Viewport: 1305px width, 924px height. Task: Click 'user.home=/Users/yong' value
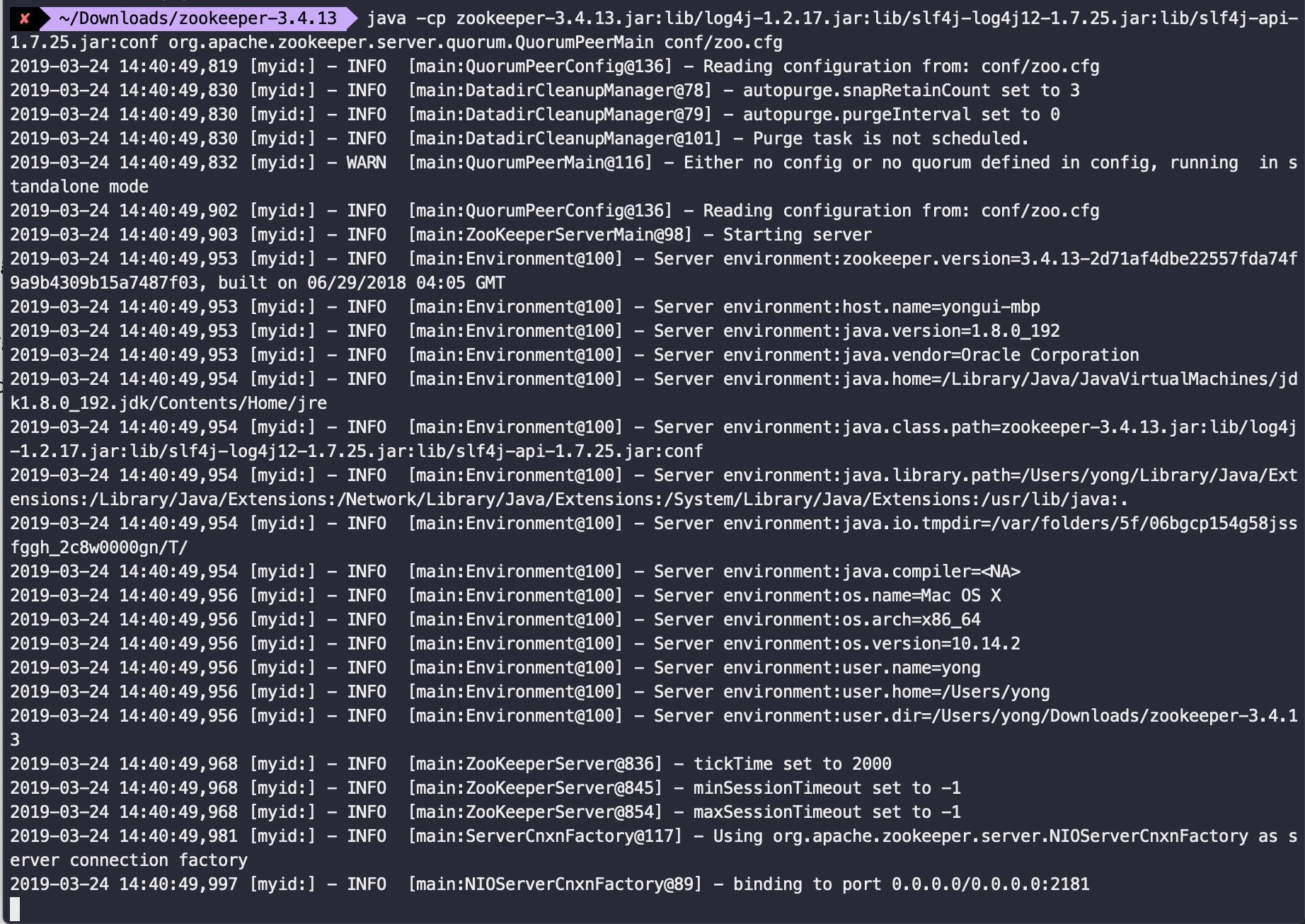point(946,692)
